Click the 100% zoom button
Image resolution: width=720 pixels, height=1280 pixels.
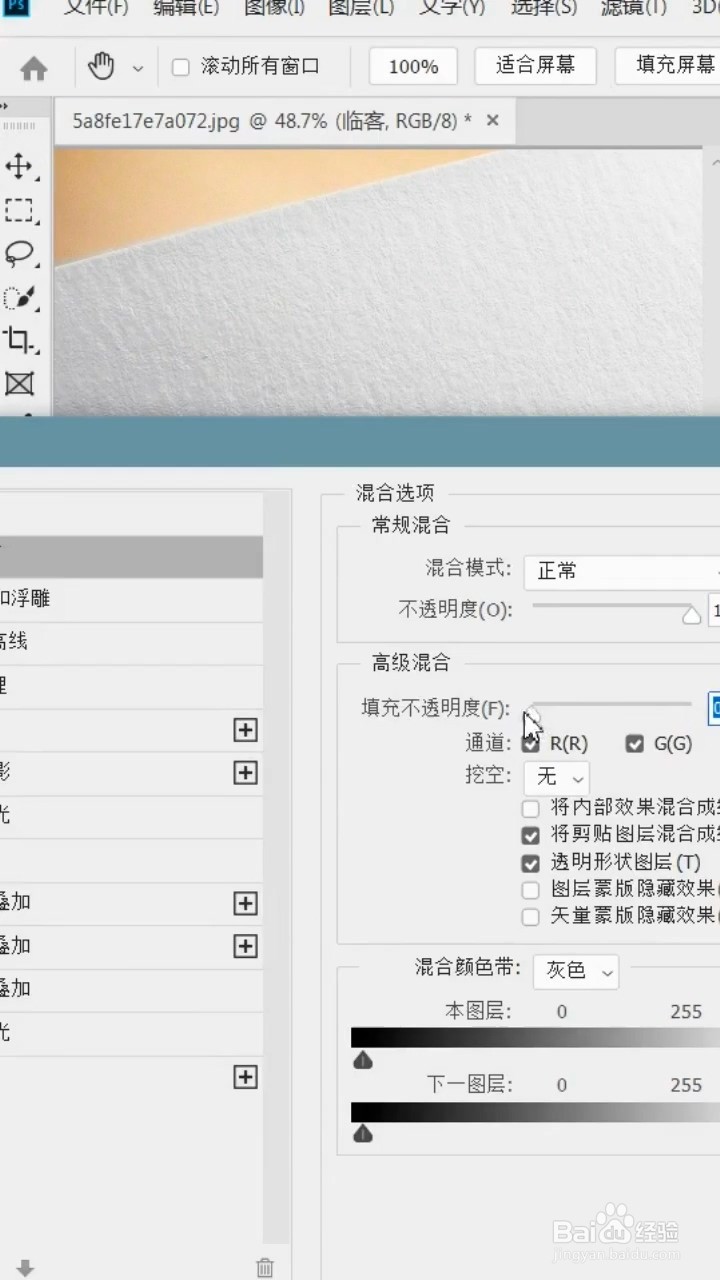point(413,67)
